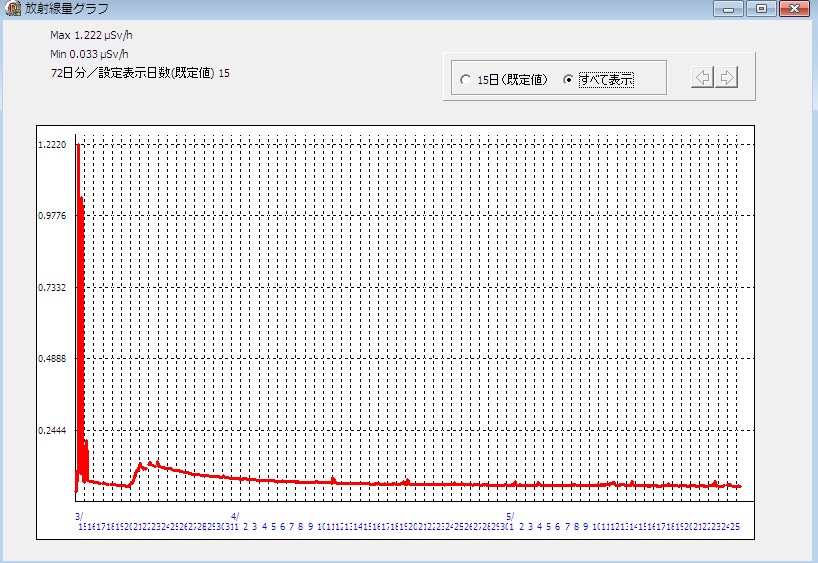818x563 pixels.
Task: Click the 0.4888 y-axis label
Action: (52, 359)
